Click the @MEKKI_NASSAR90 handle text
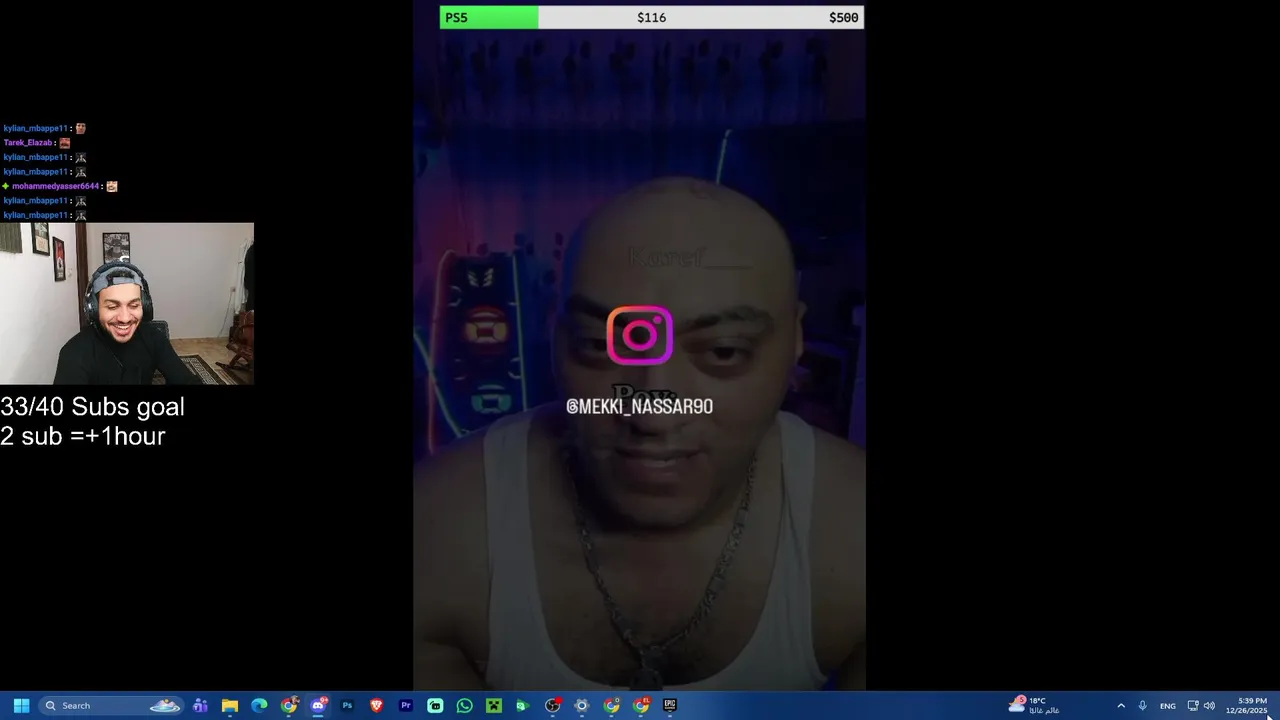Image resolution: width=1280 pixels, height=720 pixels. click(640, 407)
